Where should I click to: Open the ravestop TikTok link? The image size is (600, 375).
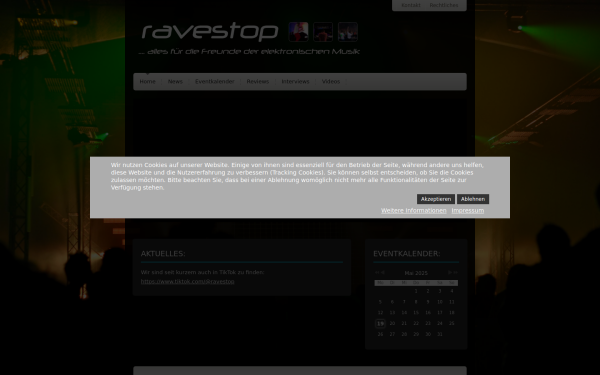[x=188, y=281]
